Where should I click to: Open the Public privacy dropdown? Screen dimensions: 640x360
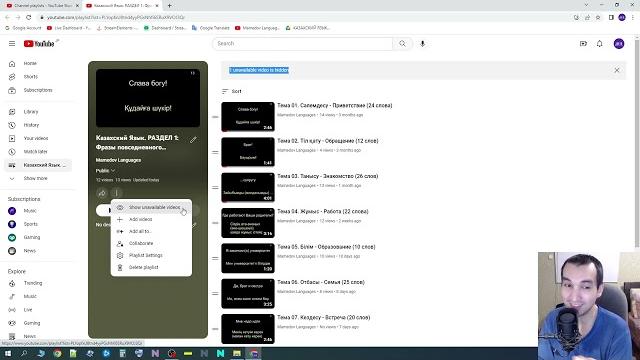(105, 171)
